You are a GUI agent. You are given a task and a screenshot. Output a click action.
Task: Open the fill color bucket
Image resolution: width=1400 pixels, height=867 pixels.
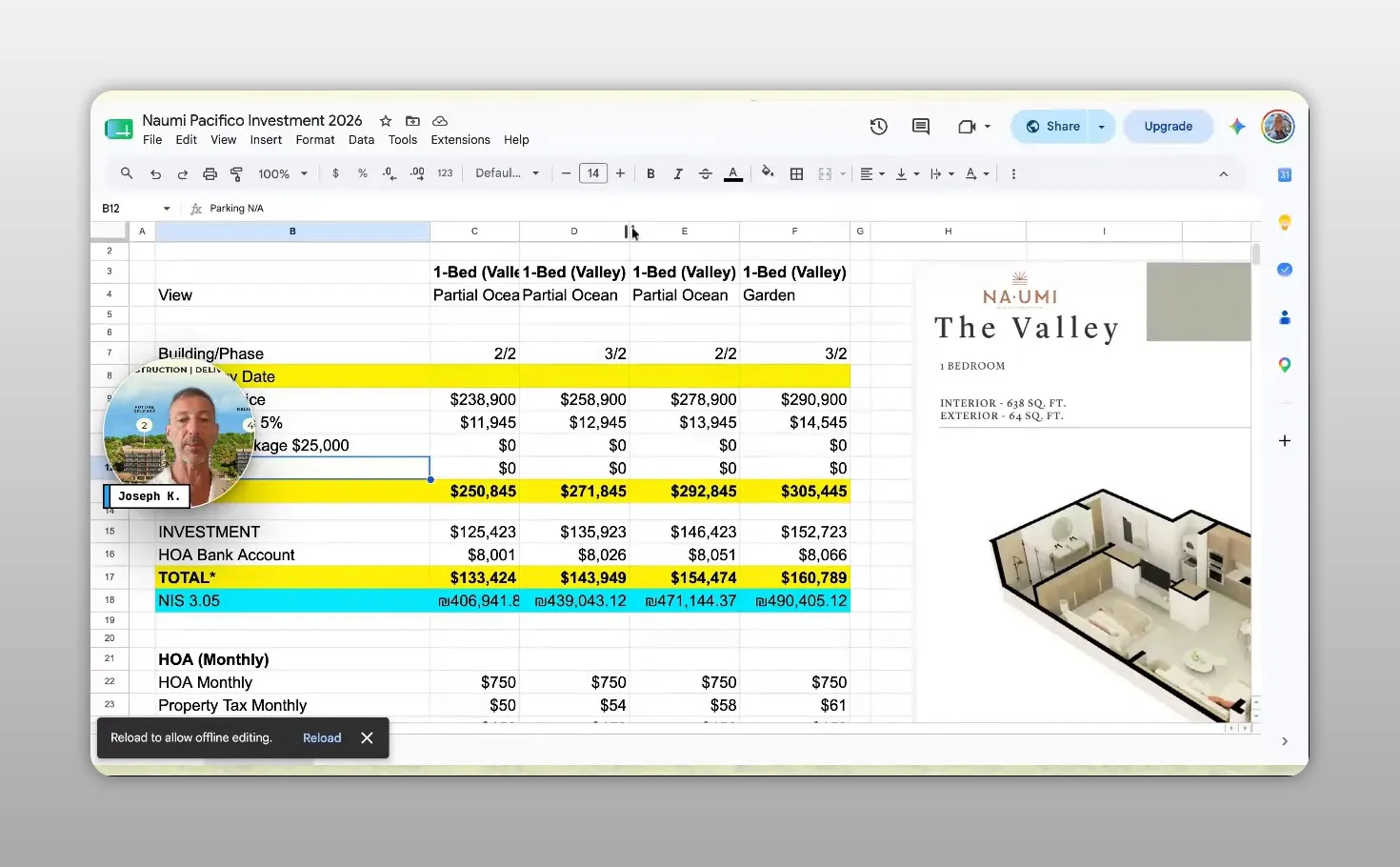767,173
